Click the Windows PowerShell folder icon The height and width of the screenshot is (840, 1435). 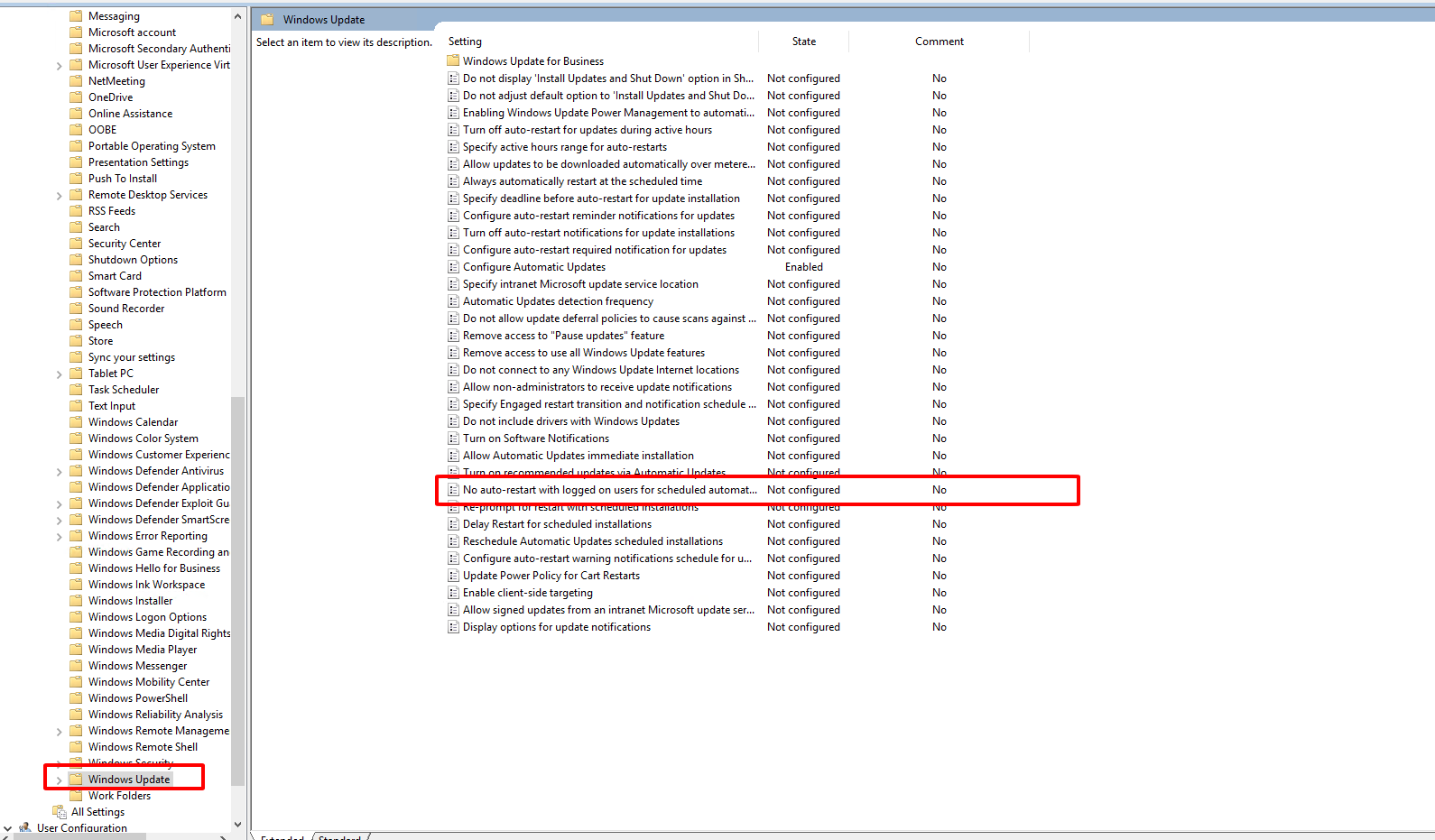click(x=76, y=698)
